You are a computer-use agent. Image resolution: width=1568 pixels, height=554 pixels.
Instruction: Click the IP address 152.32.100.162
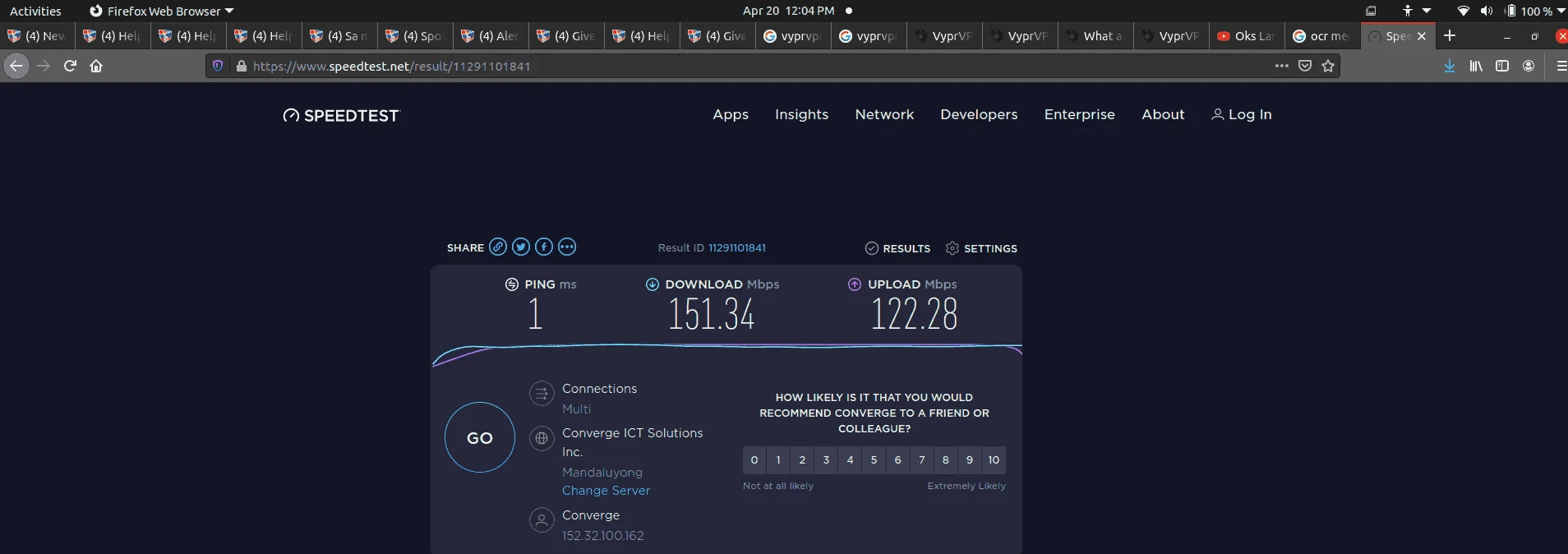click(x=603, y=536)
